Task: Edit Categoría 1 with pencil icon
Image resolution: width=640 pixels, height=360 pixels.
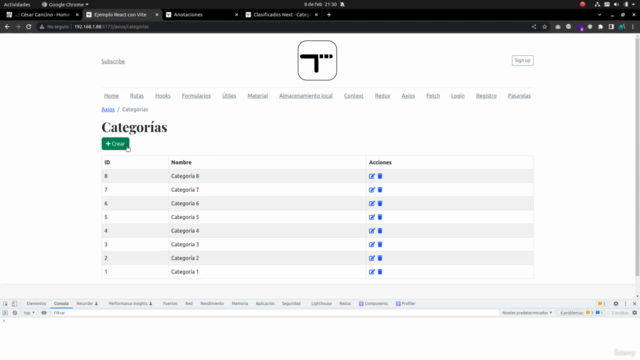Action: tap(371, 272)
